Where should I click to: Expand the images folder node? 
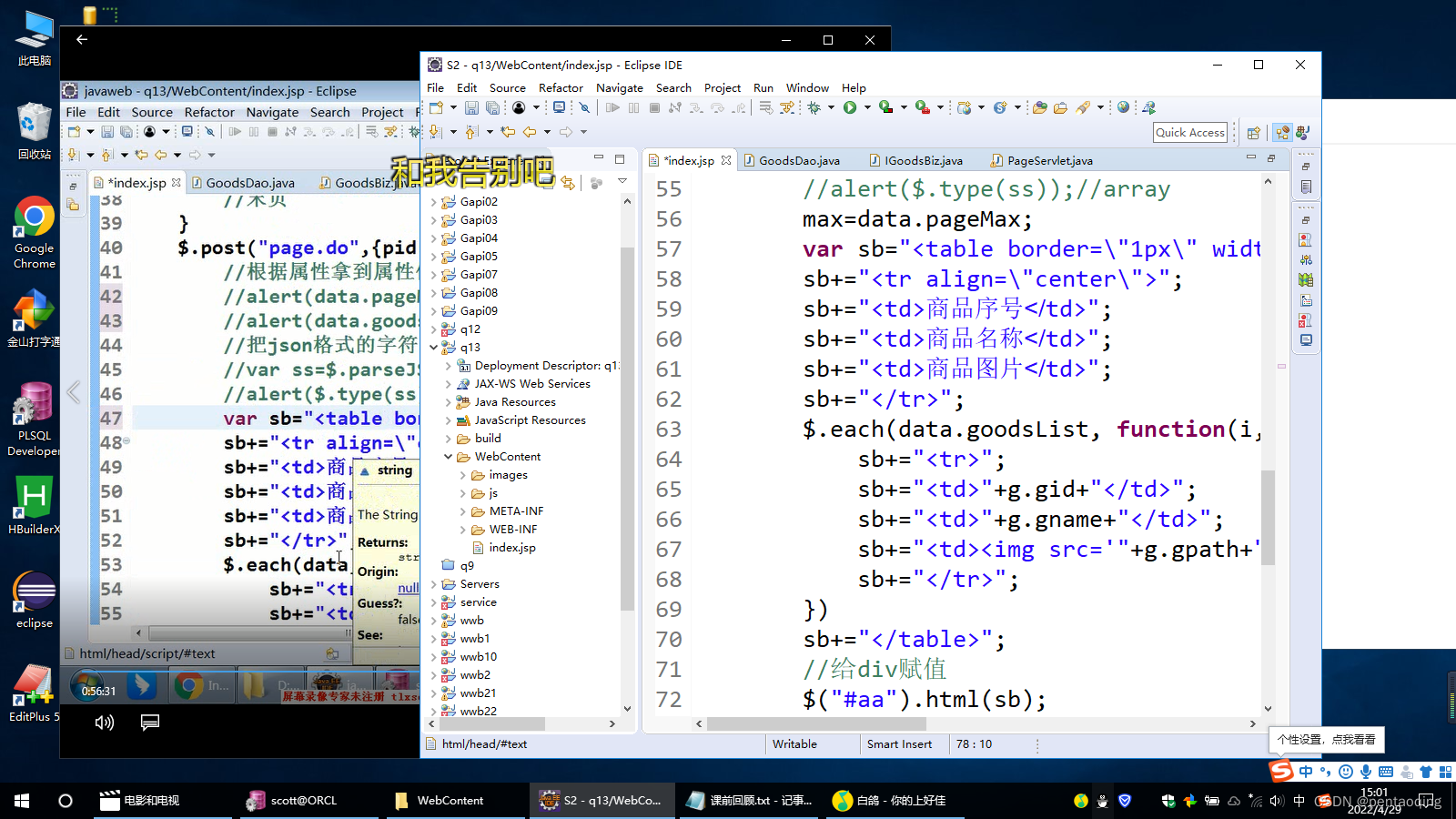point(463,474)
